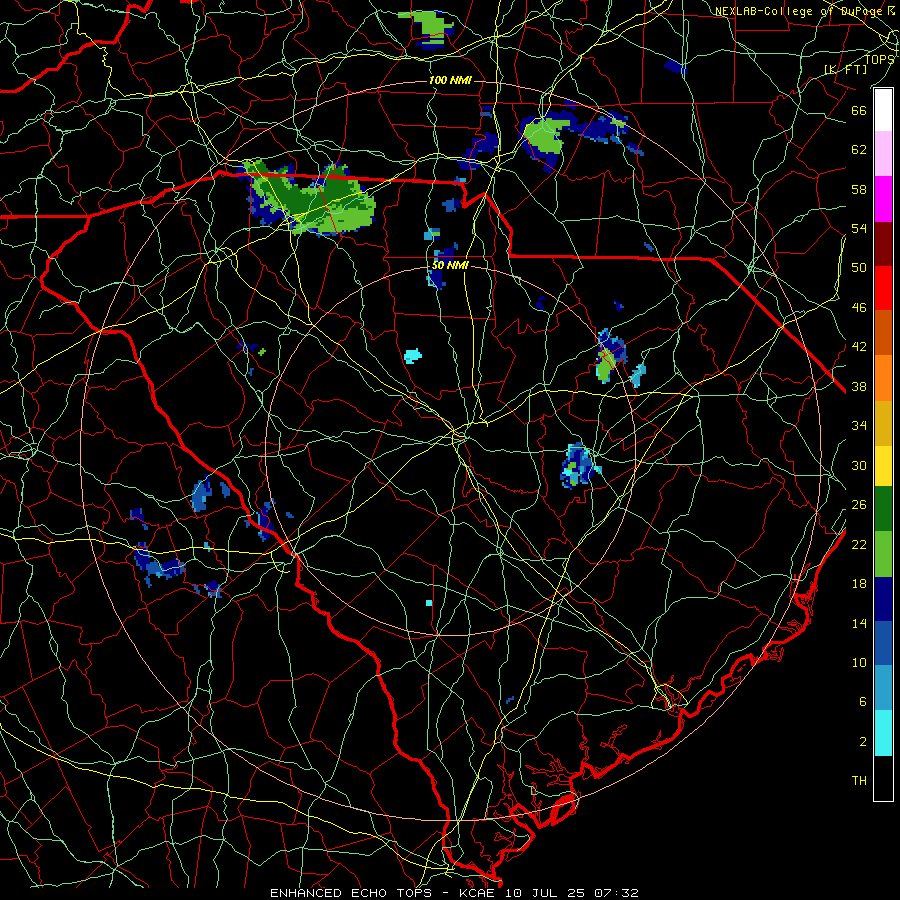The image size is (900, 900).
Task: Click the white swatch in the tops legend
Action: tap(883, 110)
